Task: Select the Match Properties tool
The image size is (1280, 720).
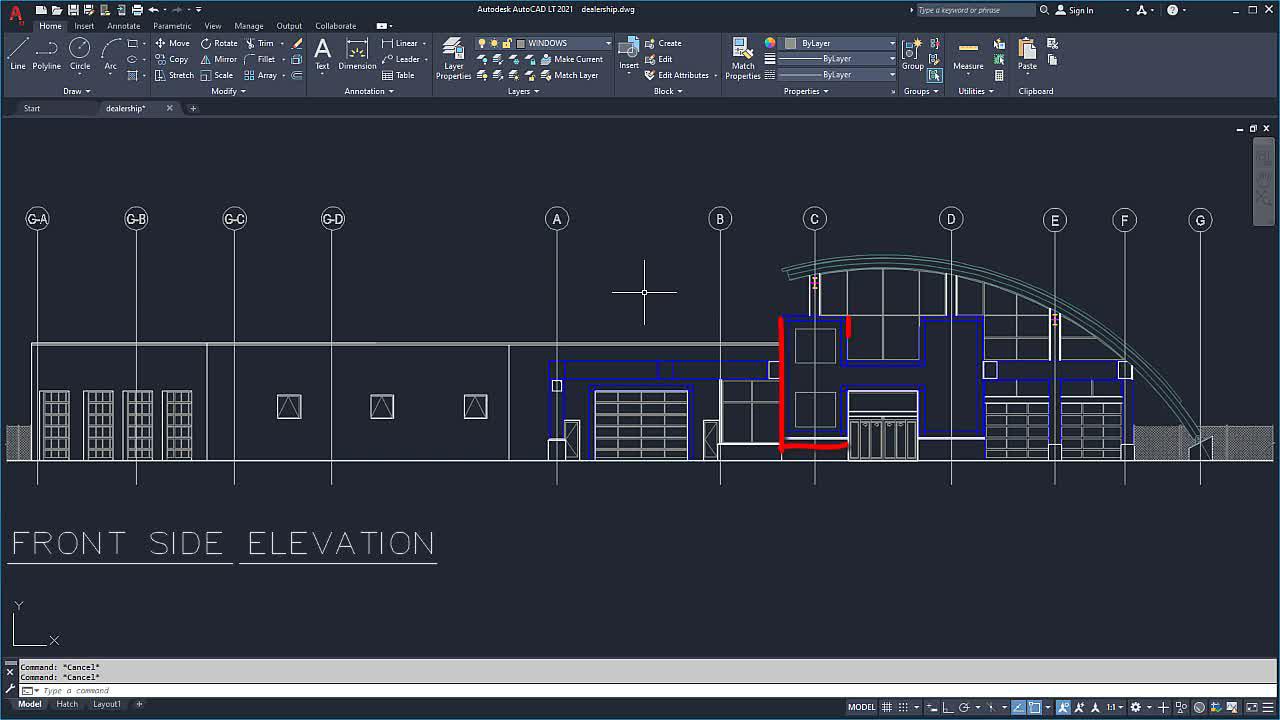Action: click(x=743, y=58)
